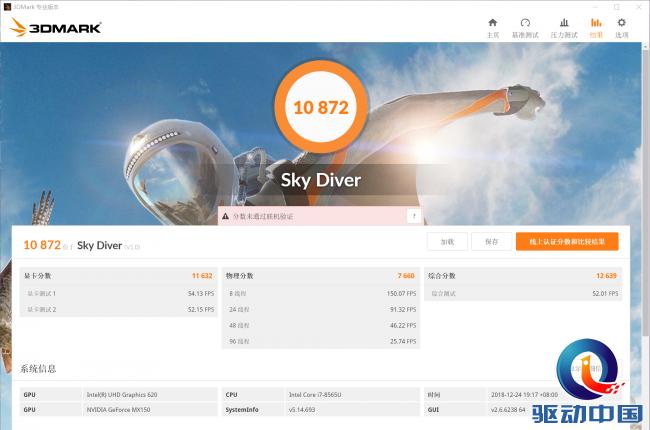Open the 基准测试 benchmark gauge icon
650x430 pixels.
(525, 26)
